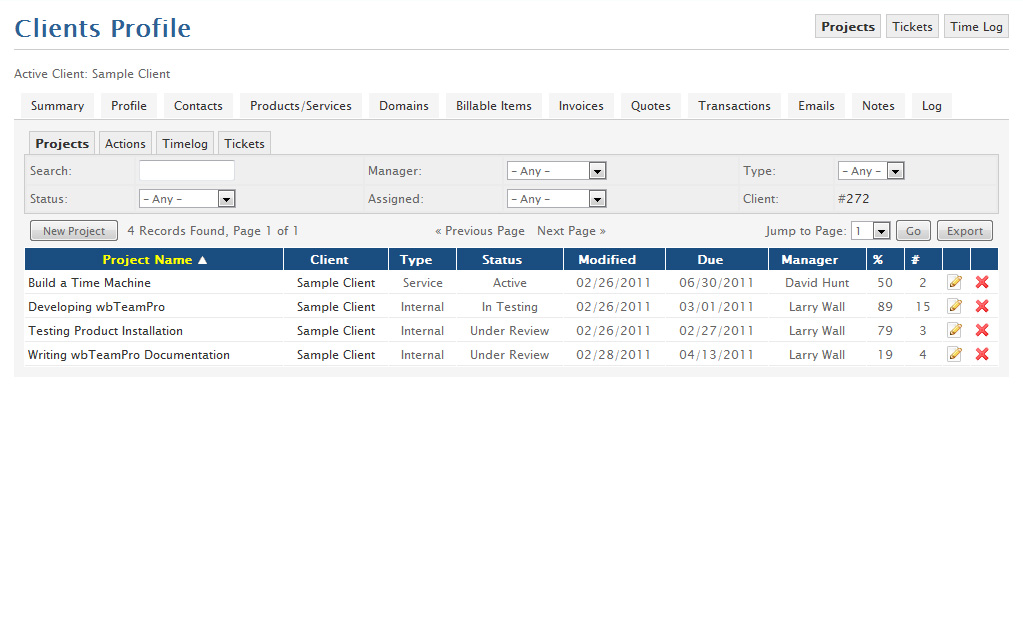Edit the Developing wbTeamPro project row

pyautogui.click(x=954, y=307)
